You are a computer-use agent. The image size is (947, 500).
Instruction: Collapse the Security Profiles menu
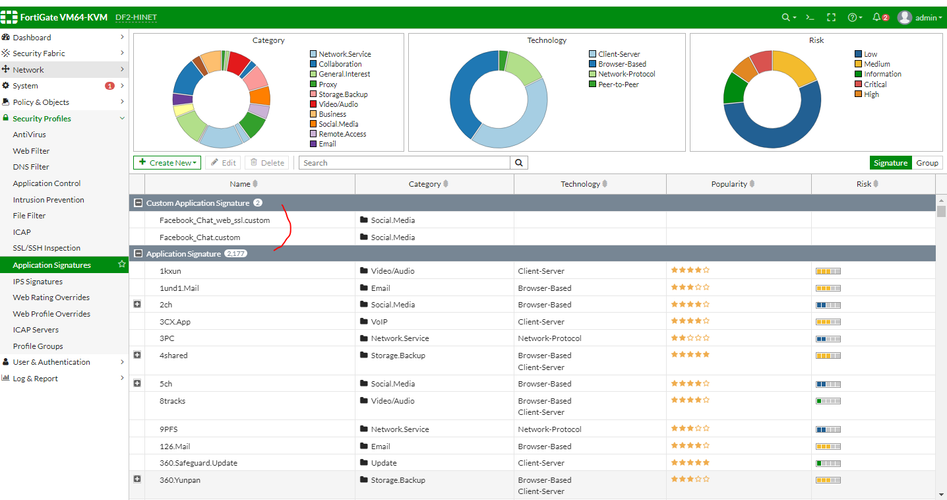tap(63, 118)
